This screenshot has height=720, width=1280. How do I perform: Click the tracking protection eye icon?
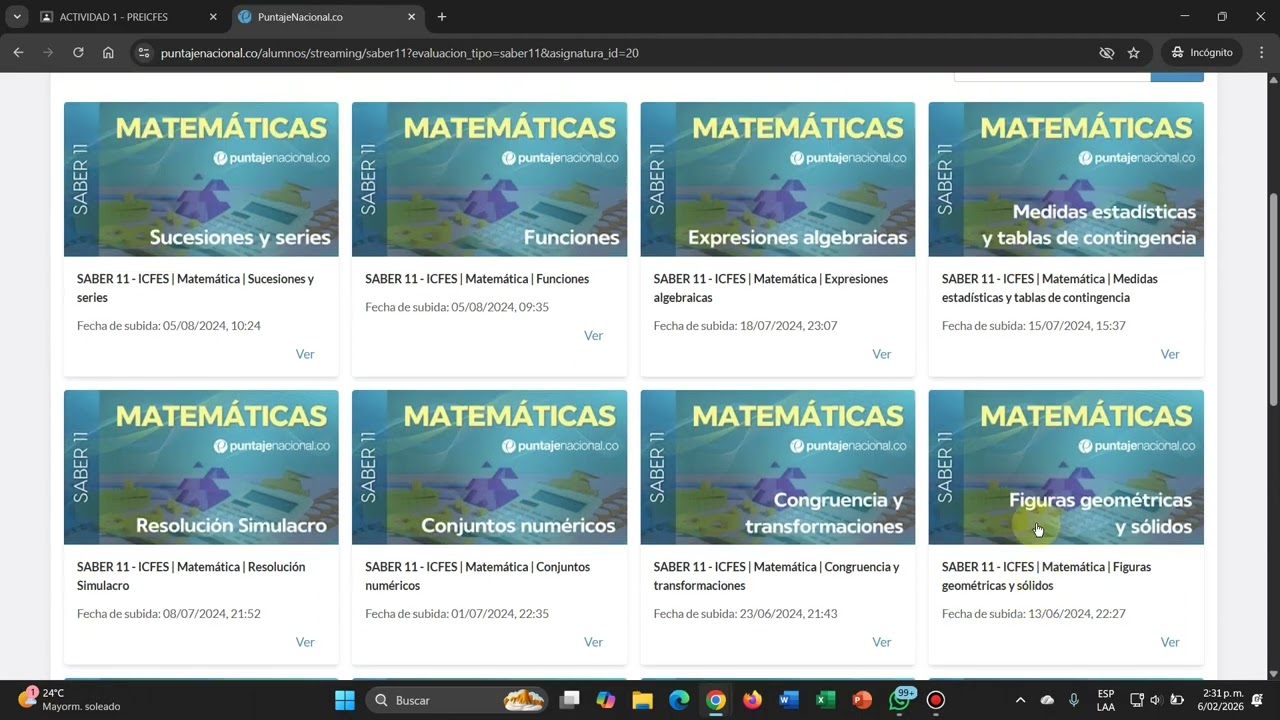point(1106,53)
